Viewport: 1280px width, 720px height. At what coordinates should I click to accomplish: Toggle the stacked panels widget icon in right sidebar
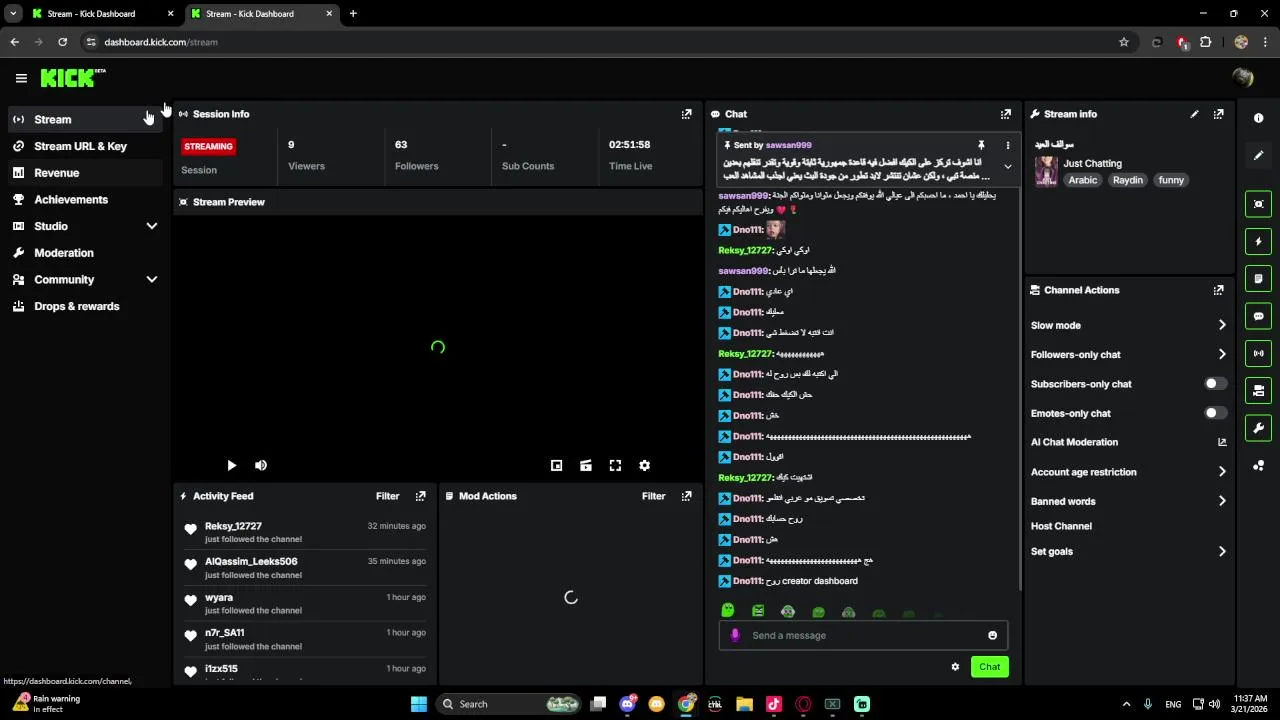pos(1258,390)
